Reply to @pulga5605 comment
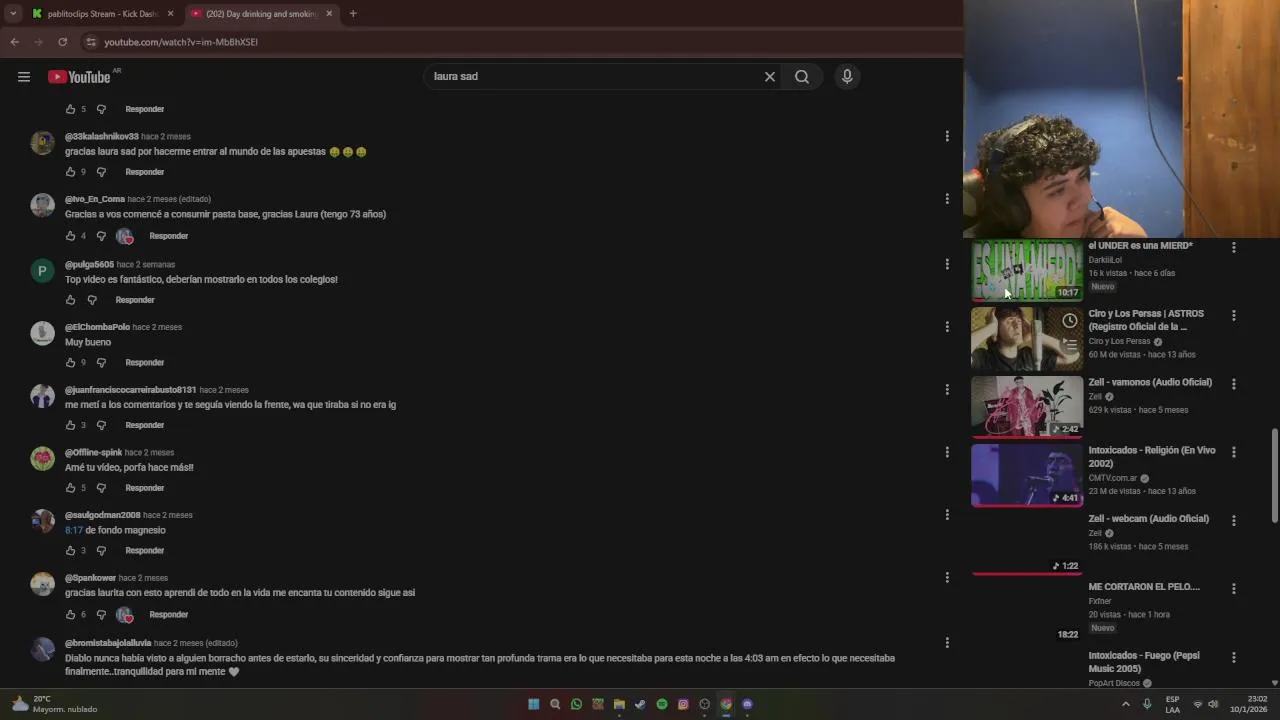The height and width of the screenshot is (720, 1280). pos(135,300)
